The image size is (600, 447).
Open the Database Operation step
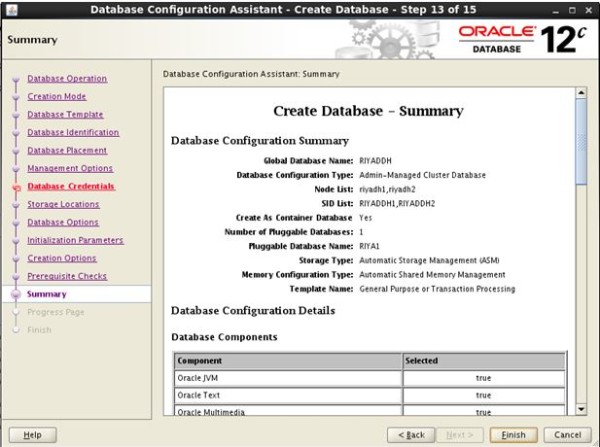pyautogui.click(x=67, y=78)
